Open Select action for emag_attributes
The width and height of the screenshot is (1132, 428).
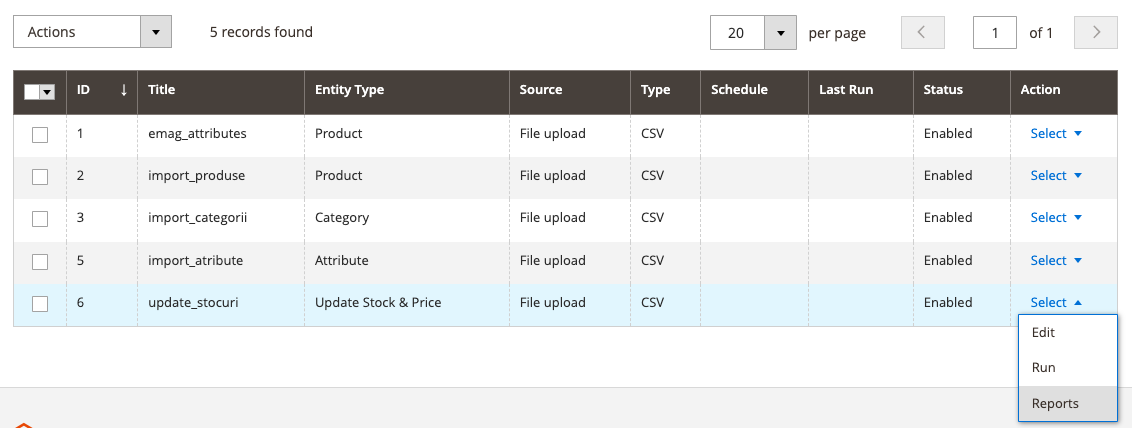point(1056,134)
